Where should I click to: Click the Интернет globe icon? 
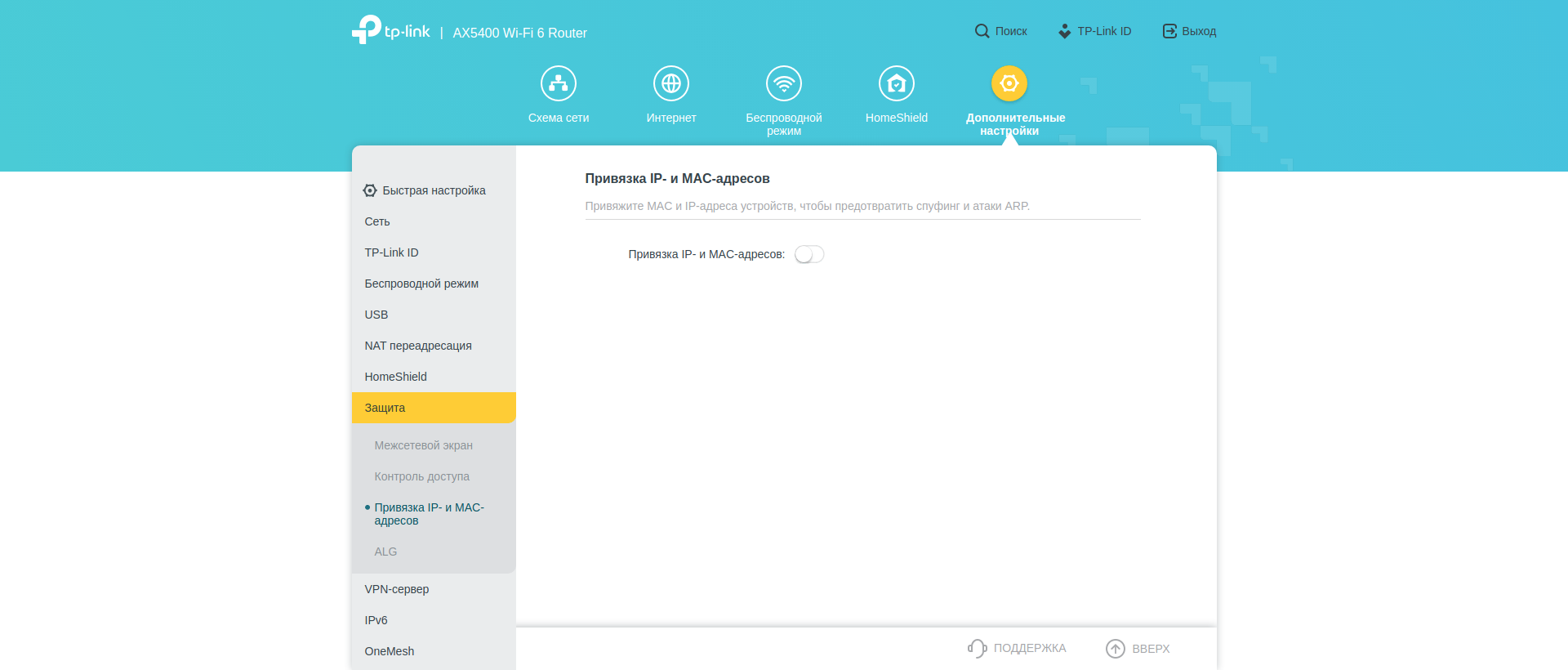(x=670, y=83)
